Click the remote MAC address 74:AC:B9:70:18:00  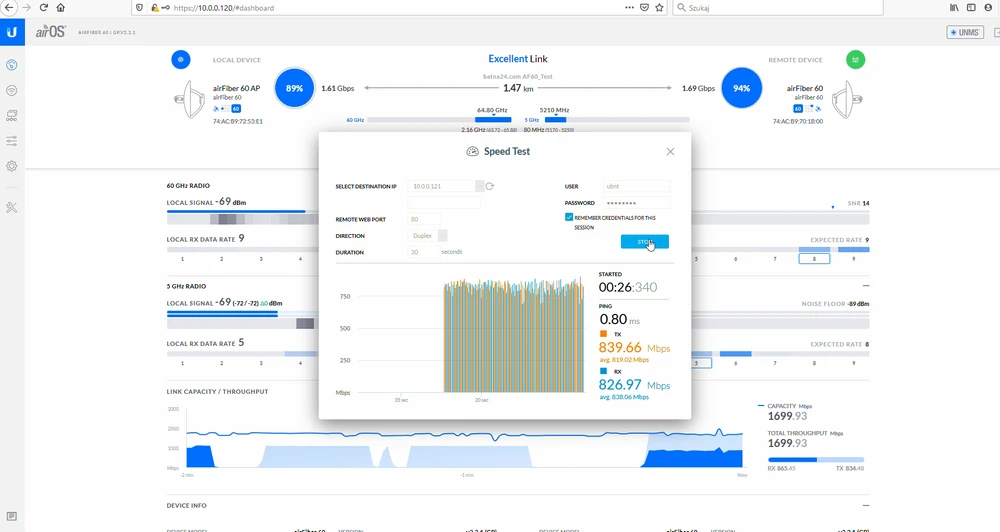point(798,121)
